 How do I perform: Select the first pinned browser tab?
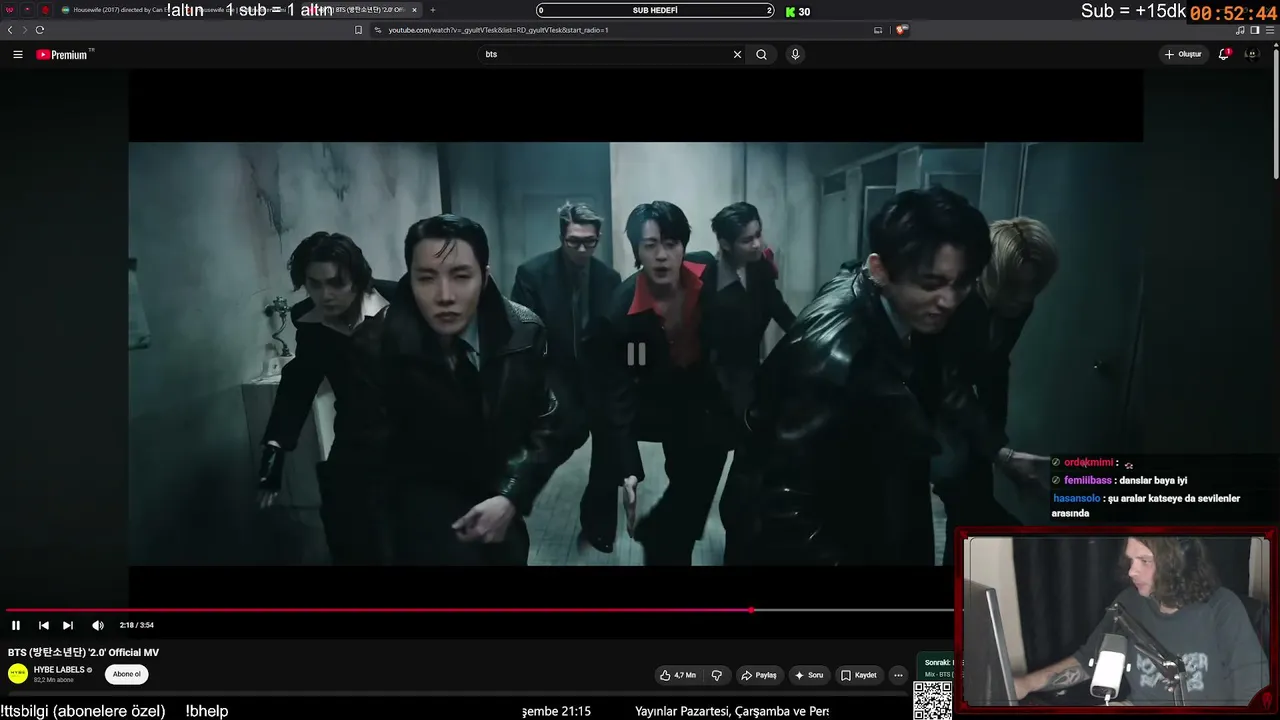[x=10, y=10]
